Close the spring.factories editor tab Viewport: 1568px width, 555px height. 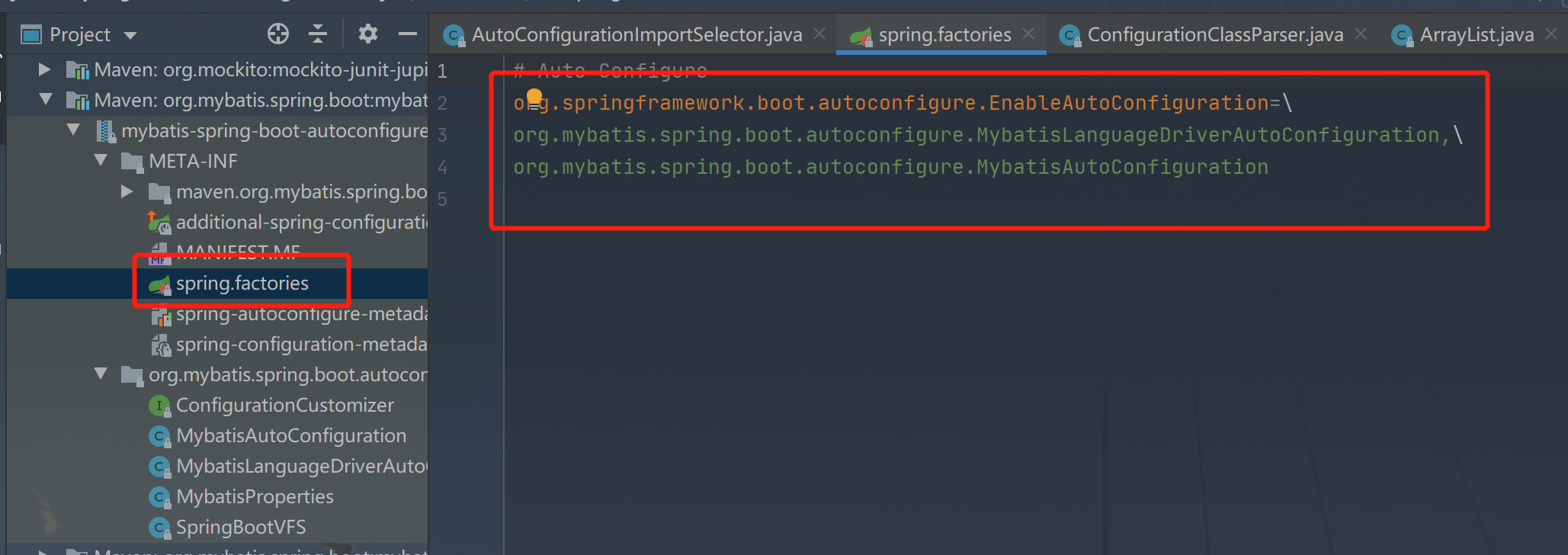pyautogui.click(x=1028, y=34)
